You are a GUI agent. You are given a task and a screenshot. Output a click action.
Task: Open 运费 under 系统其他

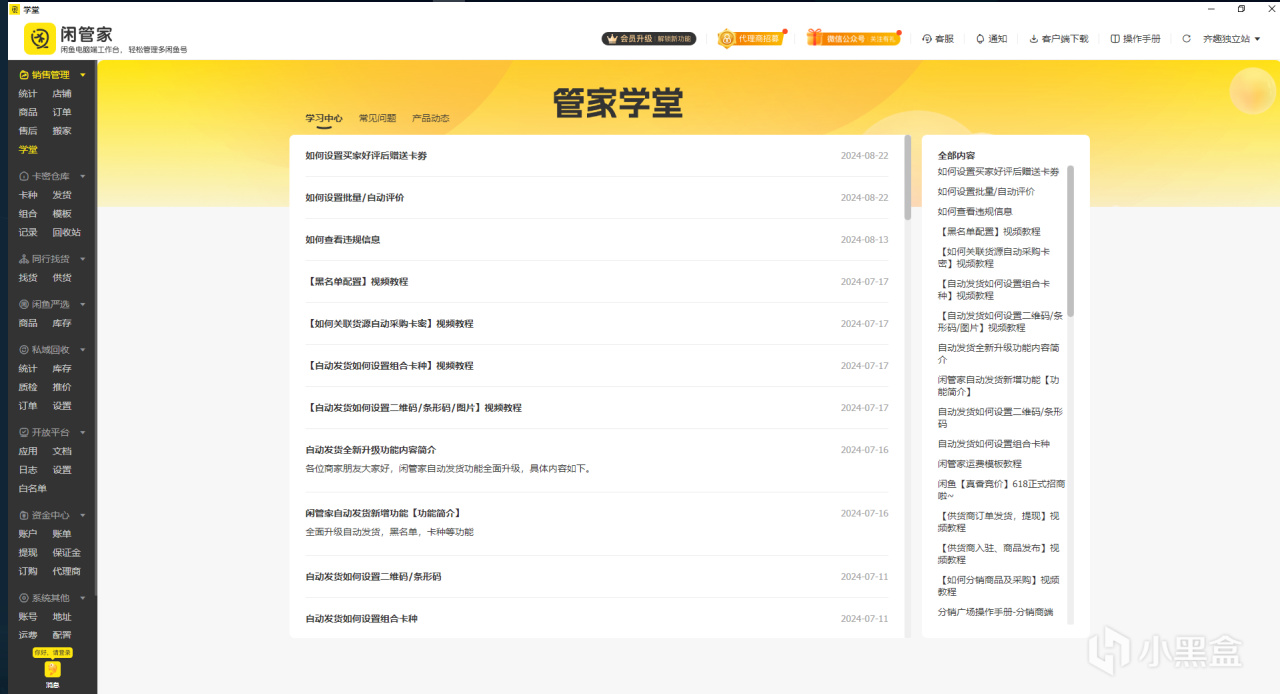[28, 635]
